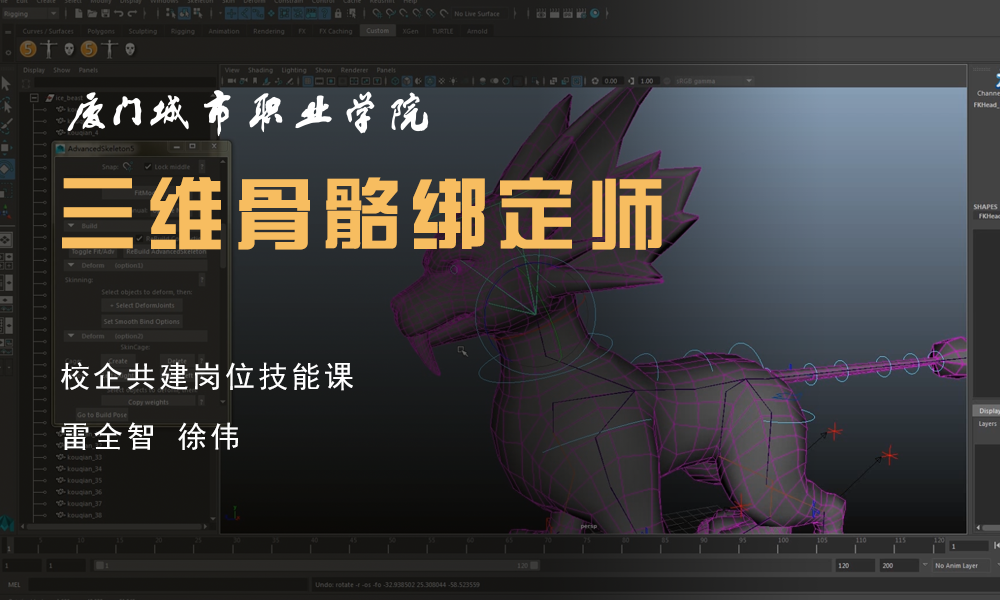
Task: Click the Toggle Fit/Adv button
Action: click(93, 251)
